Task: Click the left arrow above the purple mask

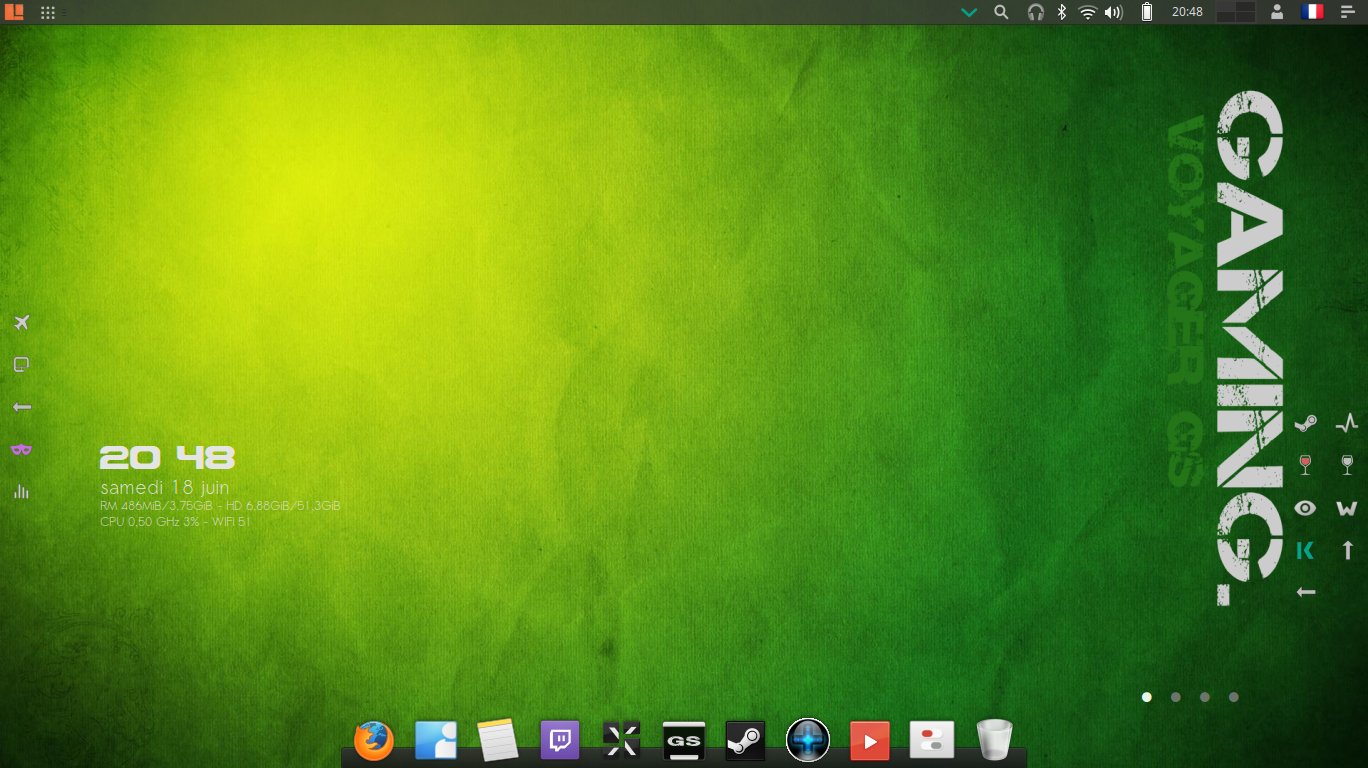Action: pyautogui.click(x=22, y=407)
